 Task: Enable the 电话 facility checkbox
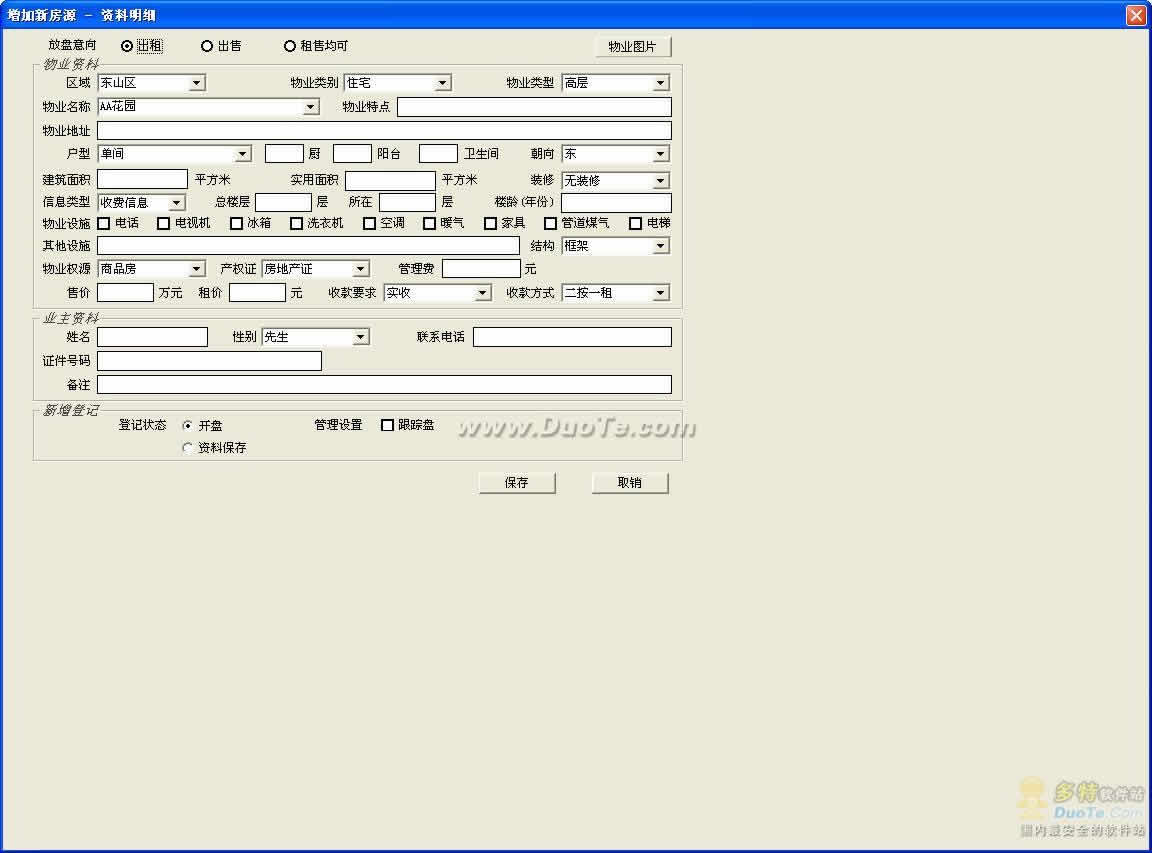click(104, 223)
